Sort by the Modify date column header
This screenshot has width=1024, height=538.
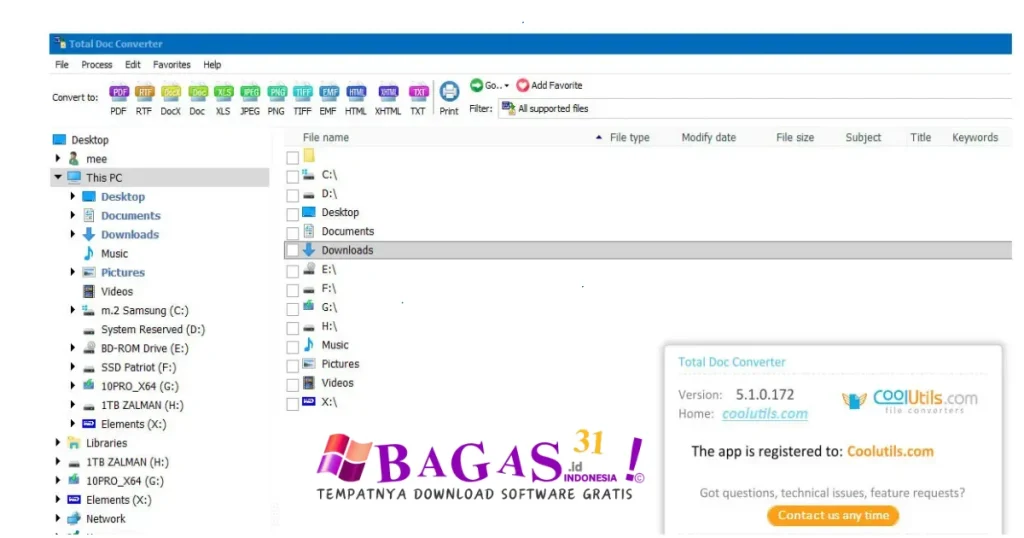click(709, 138)
